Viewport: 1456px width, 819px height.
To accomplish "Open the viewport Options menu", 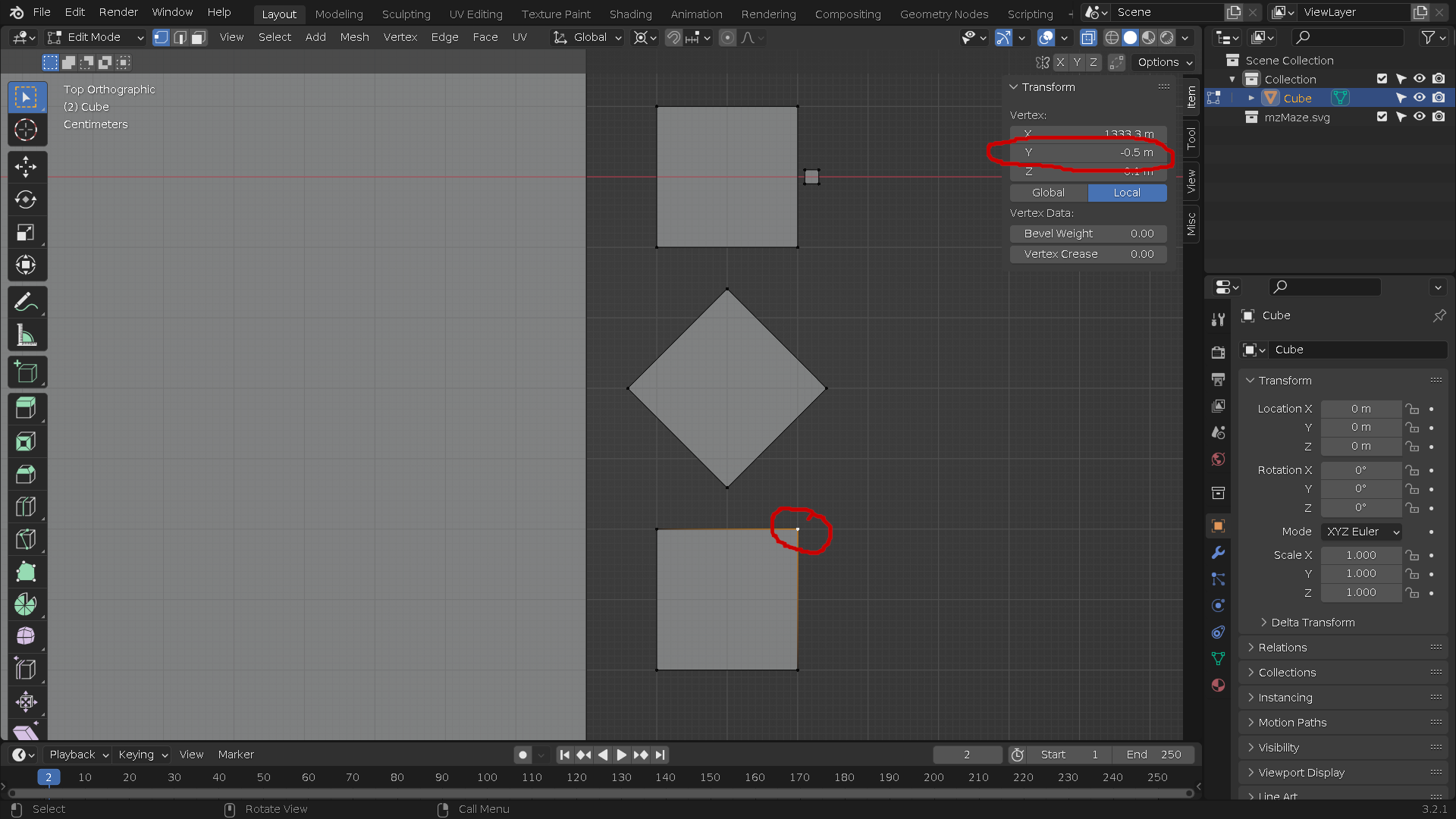I will [1160, 62].
